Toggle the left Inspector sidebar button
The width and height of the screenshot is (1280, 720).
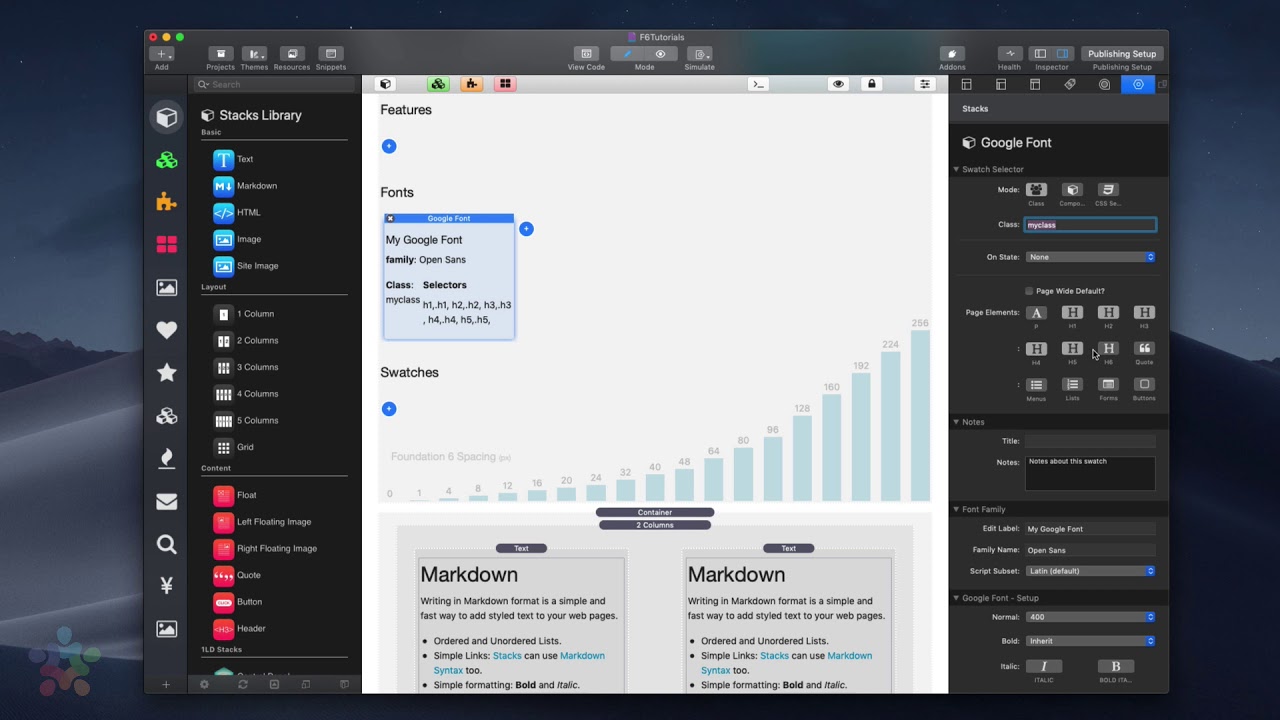1040,54
